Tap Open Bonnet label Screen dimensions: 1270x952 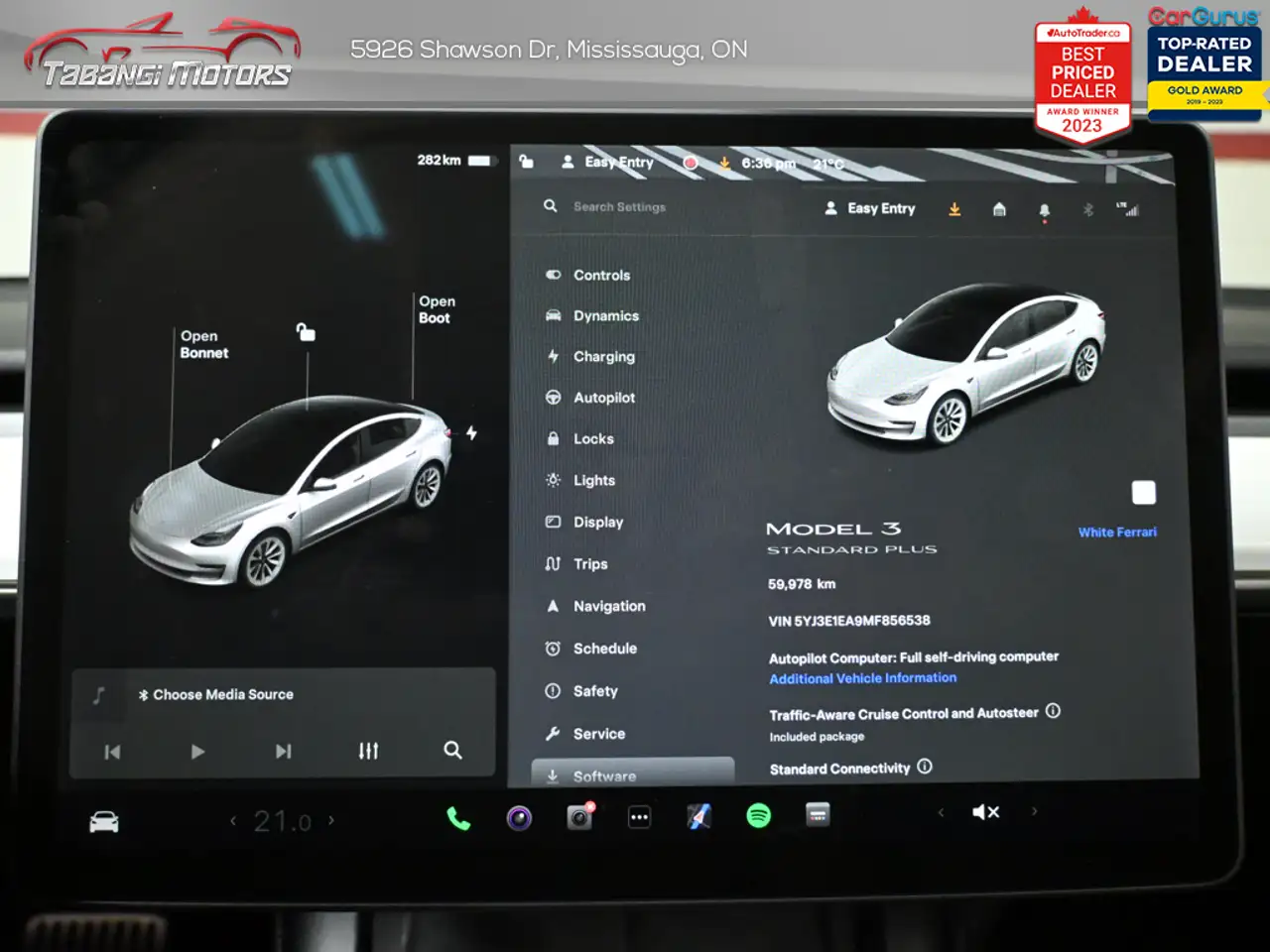coord(203,344)
